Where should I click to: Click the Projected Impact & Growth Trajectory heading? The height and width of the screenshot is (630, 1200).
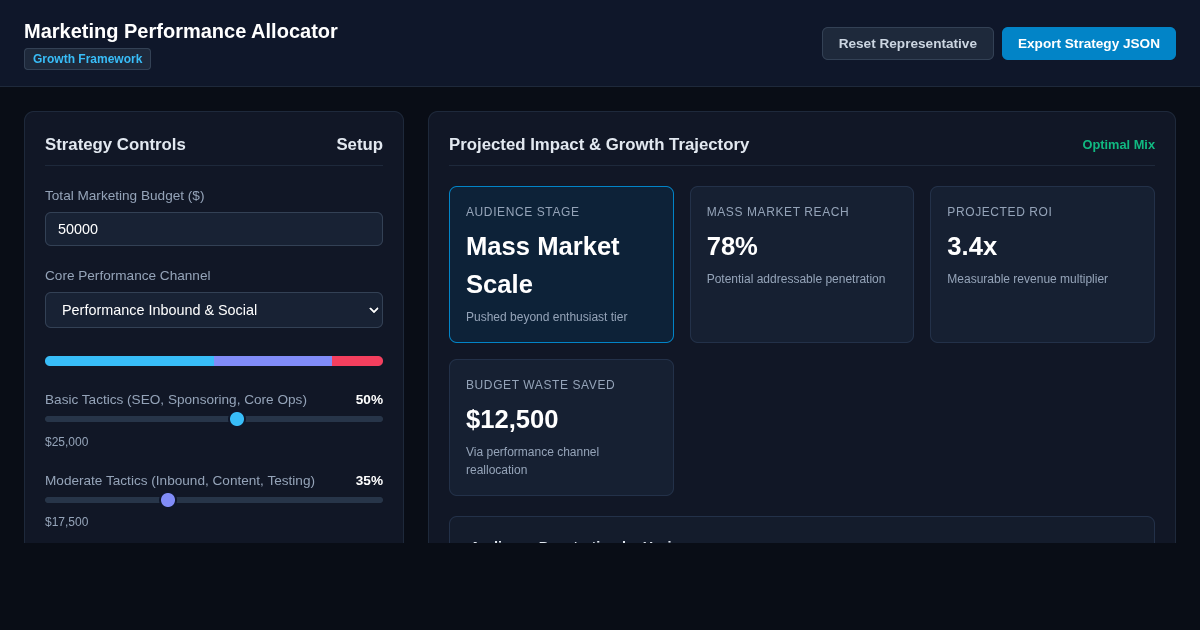pos(599,145)
